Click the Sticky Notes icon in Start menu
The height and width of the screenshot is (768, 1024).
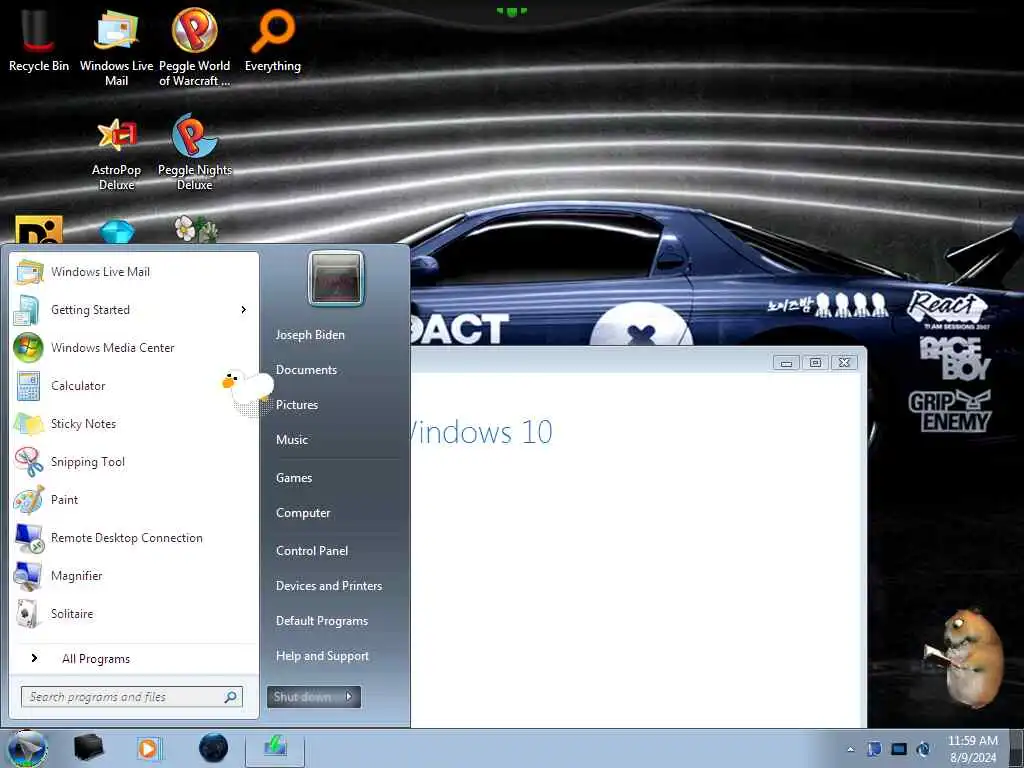(29, 424)
